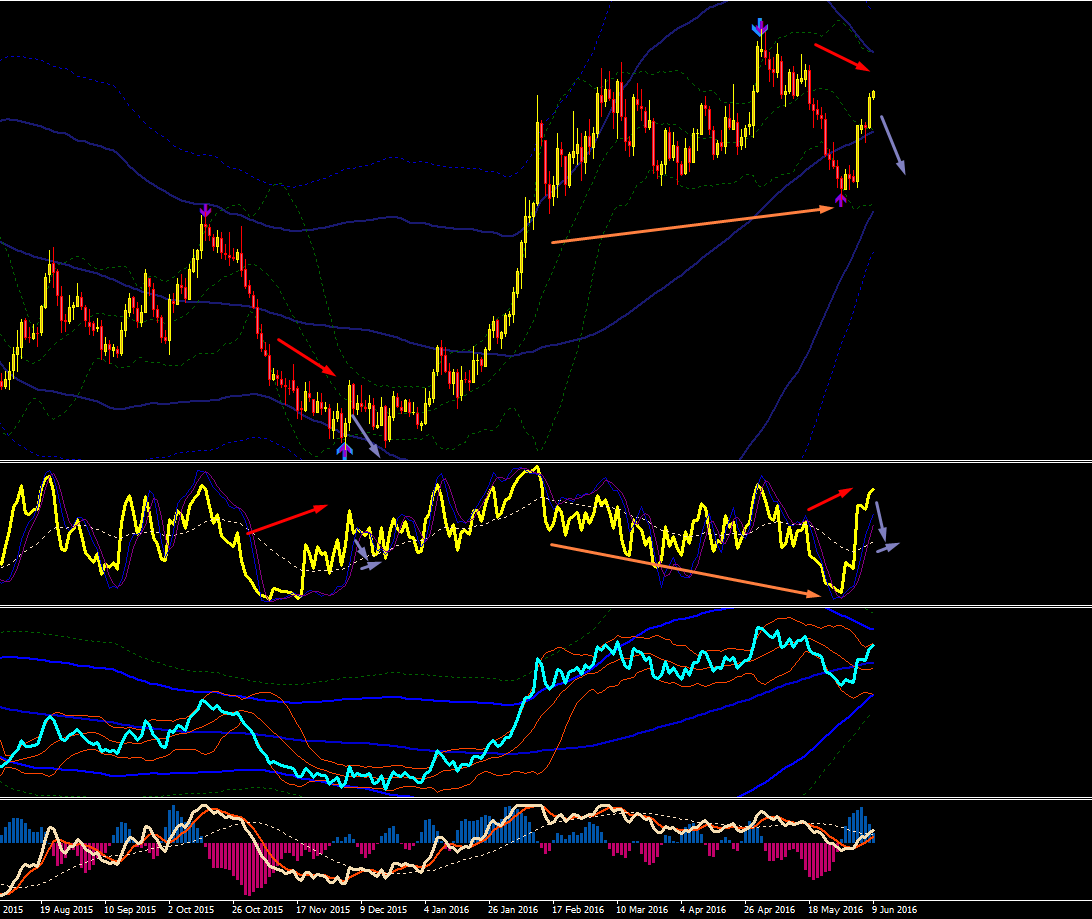1092x919 pixels.
Task: Click the 10 Mar 2016 date label
Action: point(642,909)
